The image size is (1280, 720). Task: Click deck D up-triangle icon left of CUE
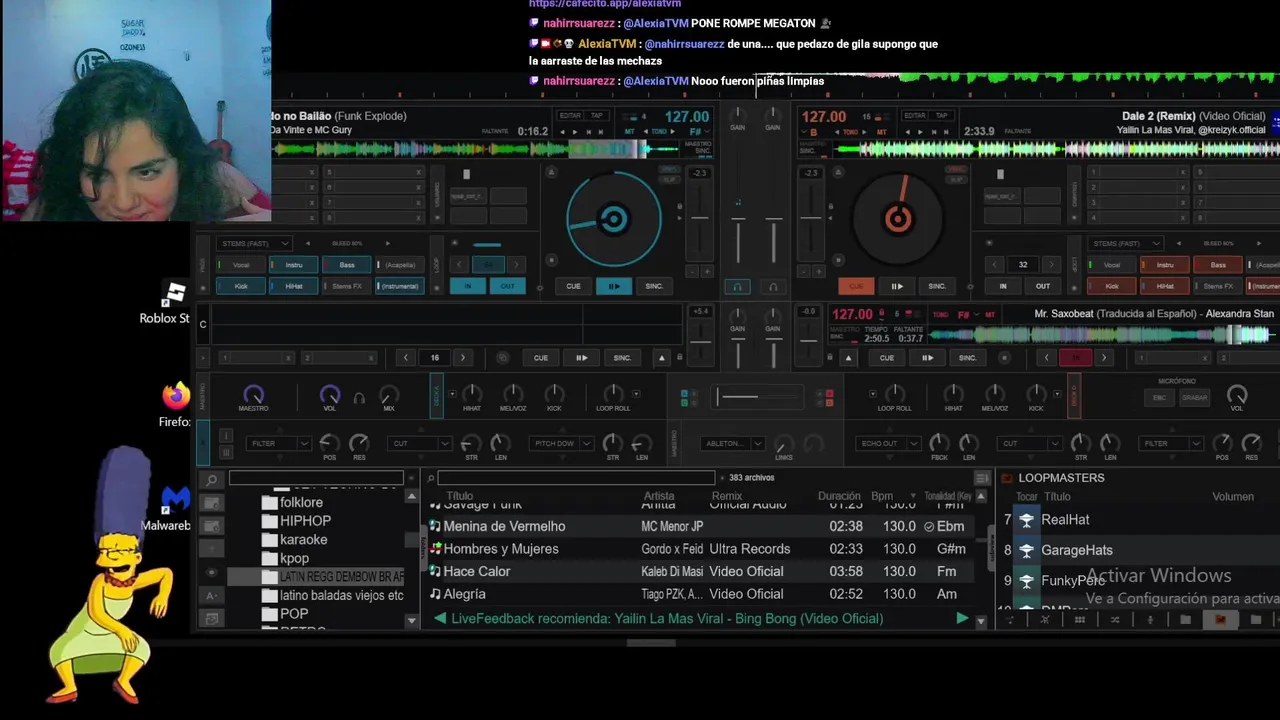pyautogui.click(x=849, y=358)
